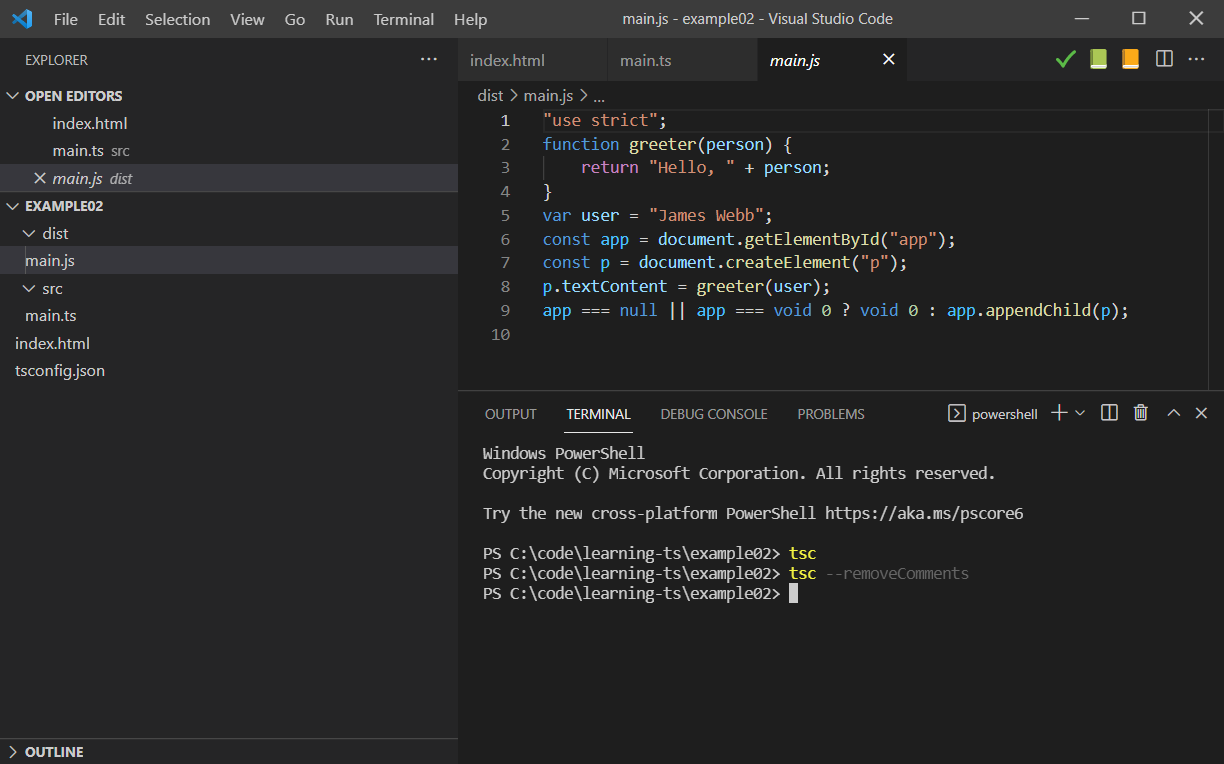Click the --removeComments text in terminal
Screen dimensions: 1224x764
[x=897, y=574]
